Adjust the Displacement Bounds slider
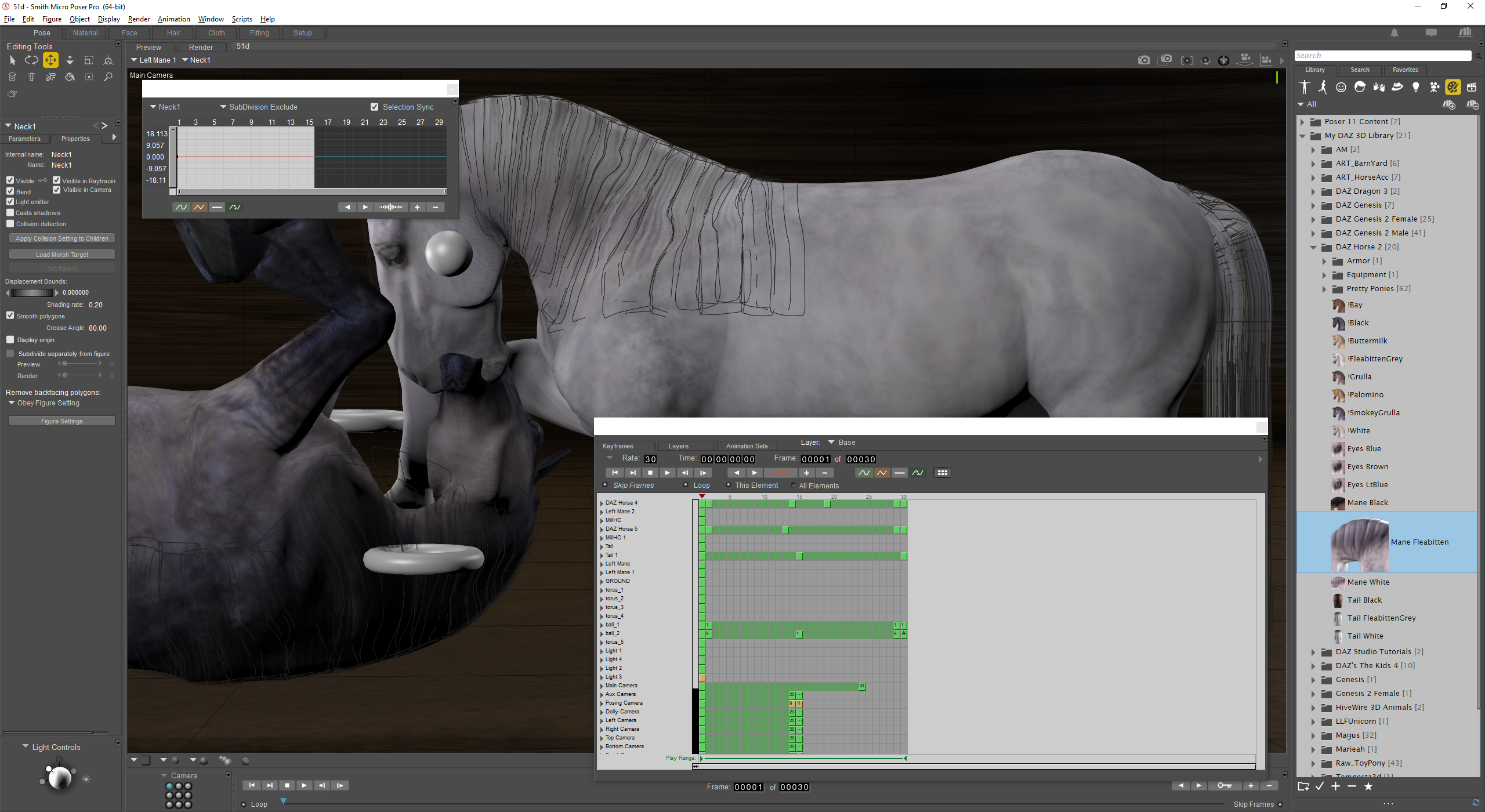This screenshot has height=812, width=1485. pos(32,293)
